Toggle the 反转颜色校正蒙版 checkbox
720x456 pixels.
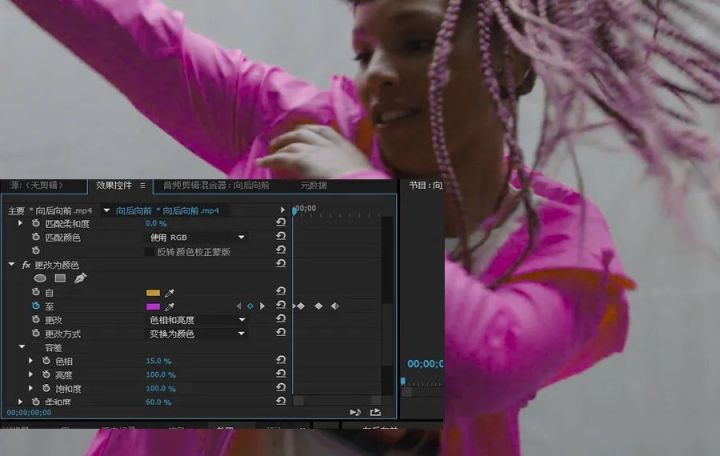149,252
